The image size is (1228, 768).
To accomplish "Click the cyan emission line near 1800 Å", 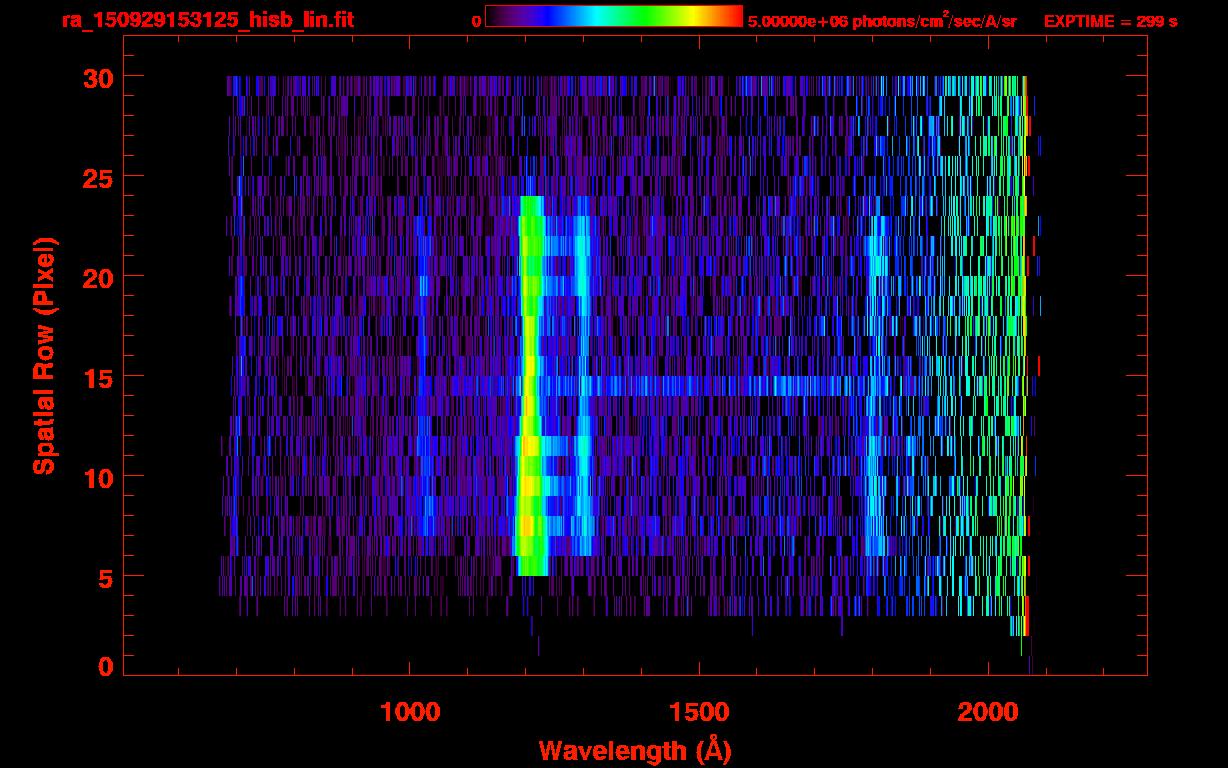I will tap(876, 400).
